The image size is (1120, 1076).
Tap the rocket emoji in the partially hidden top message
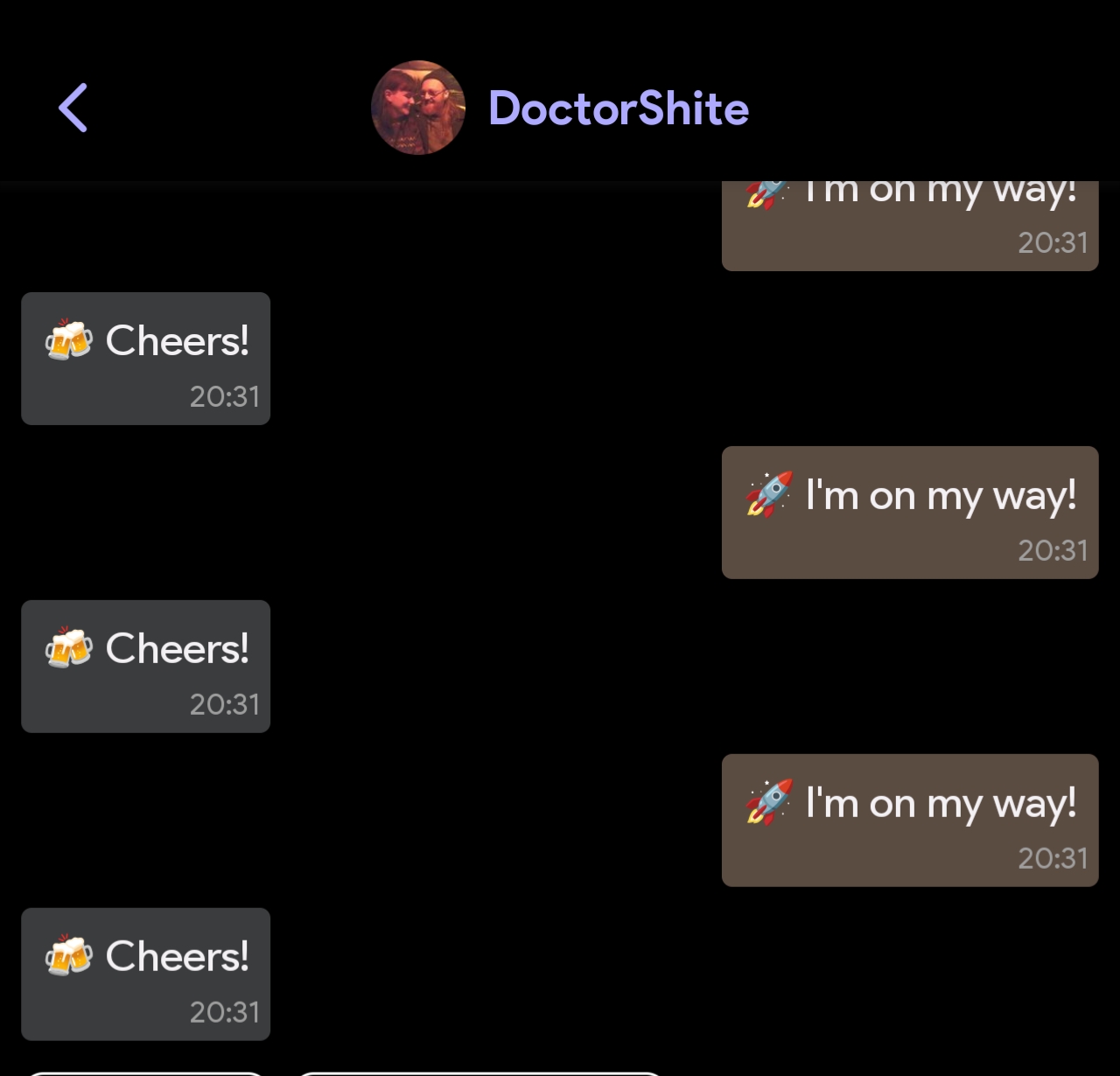[x=767, y=194]
